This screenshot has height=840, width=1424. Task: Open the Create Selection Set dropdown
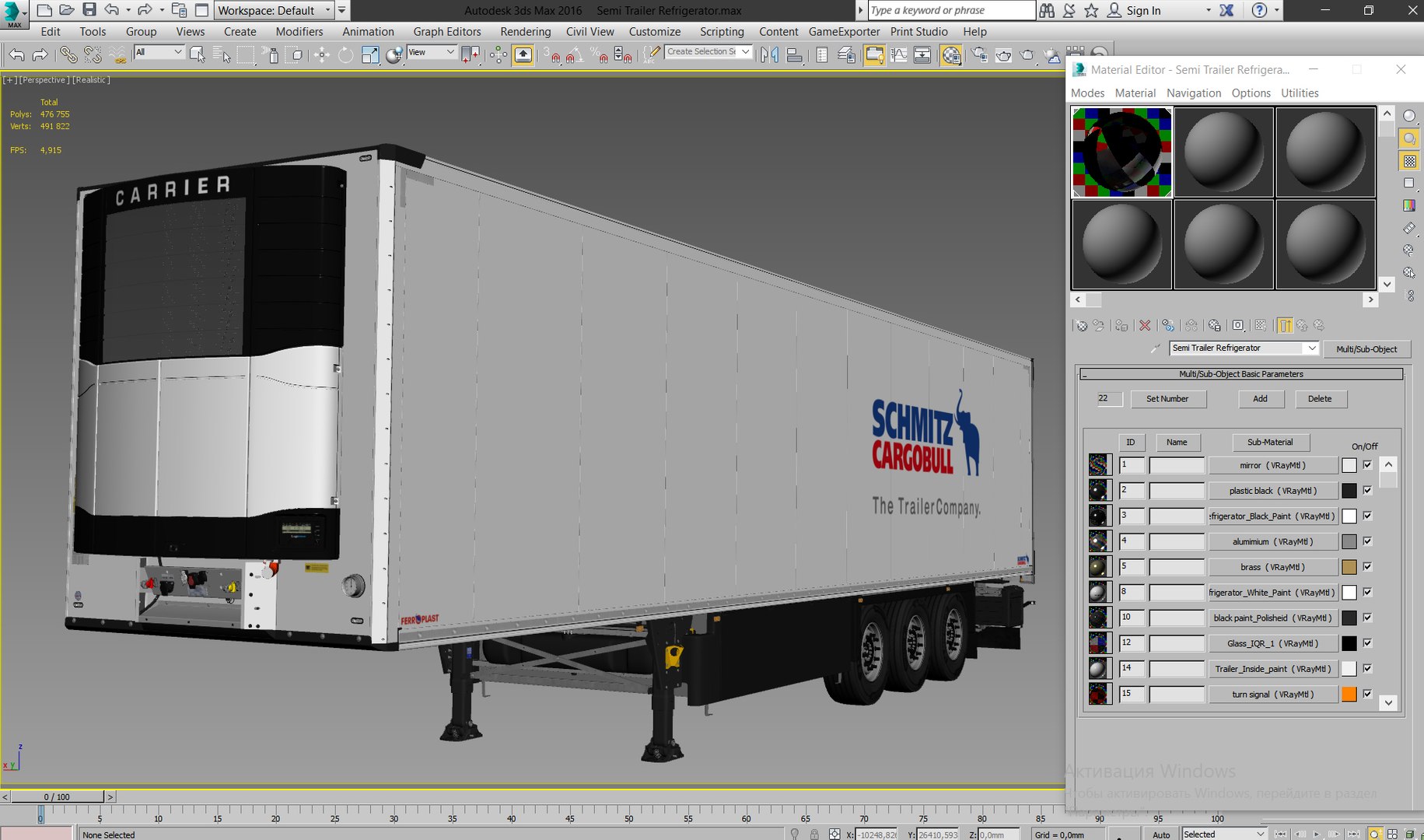(x=709, y=52)
